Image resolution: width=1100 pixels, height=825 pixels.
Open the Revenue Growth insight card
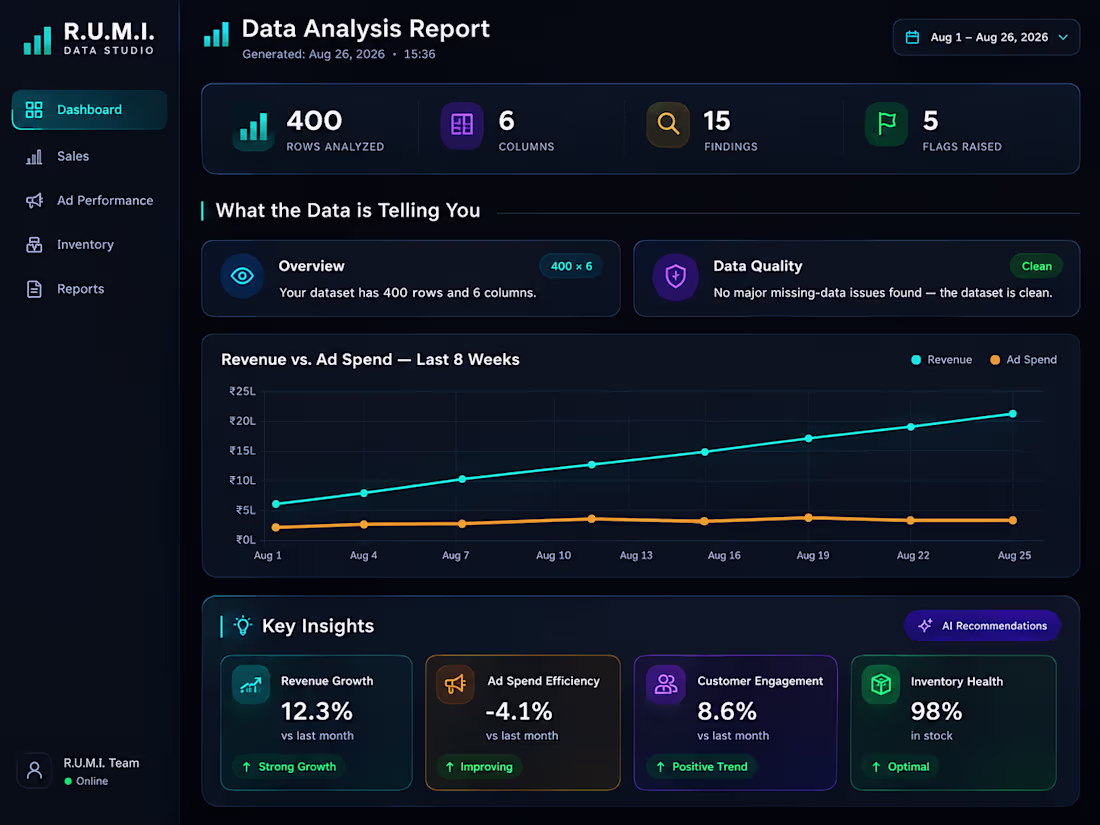click(316, 723)
